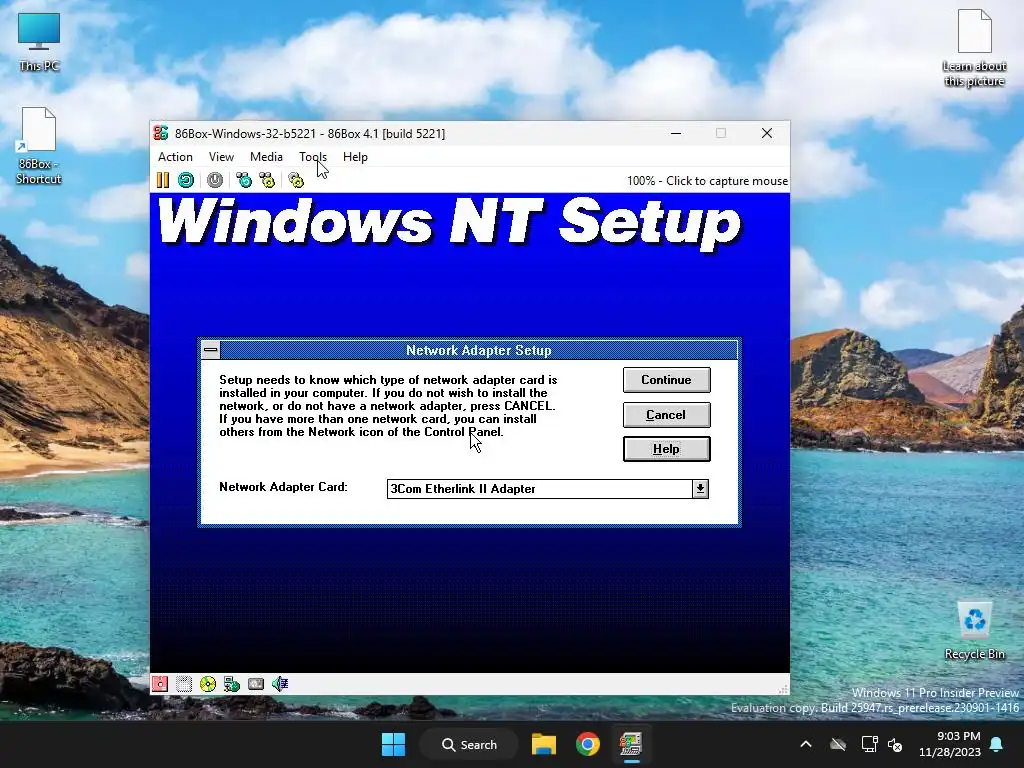
Task: Select Learn about this picture icon
Action: pos(974,48)
